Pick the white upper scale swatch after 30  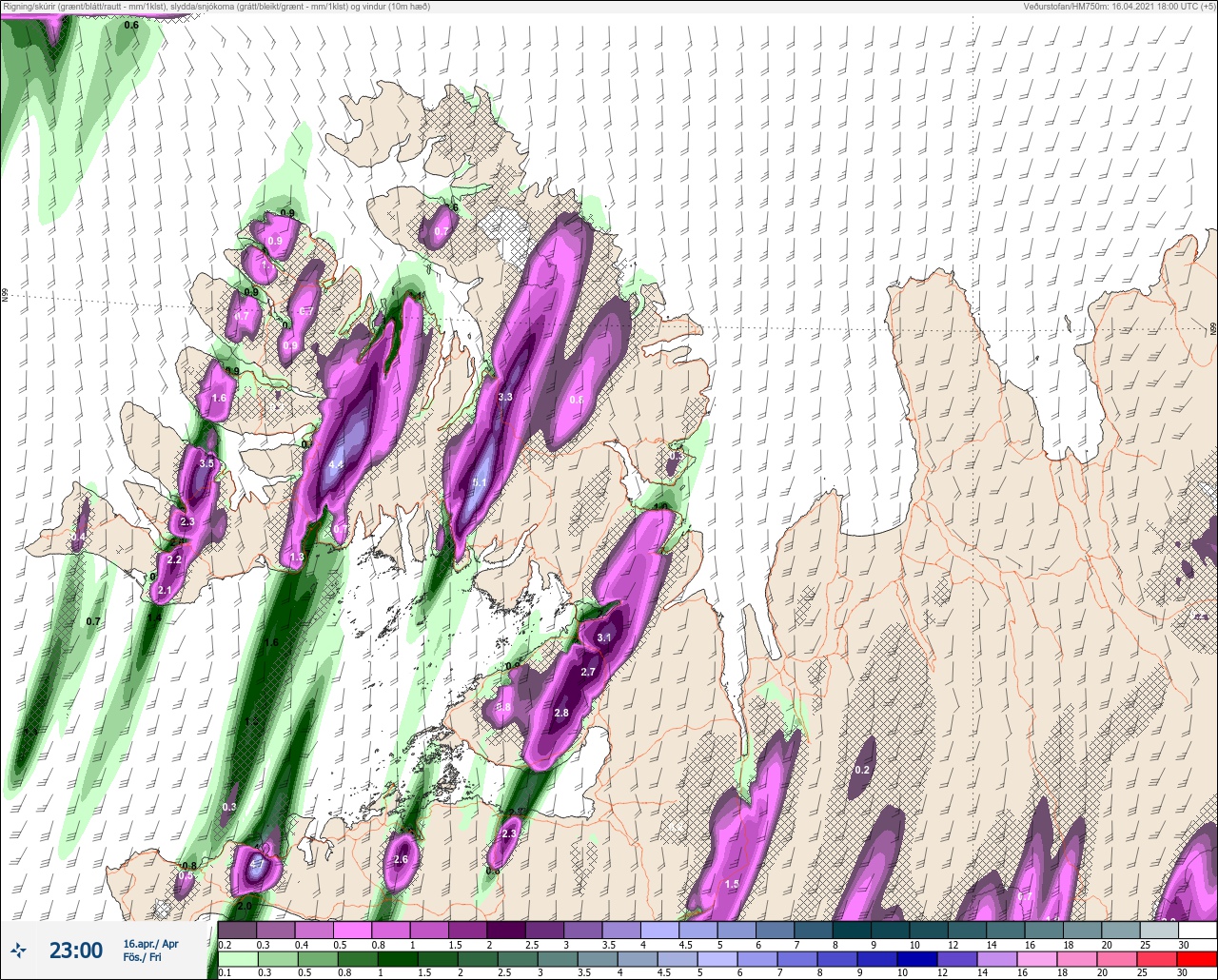coord(1197,930)
